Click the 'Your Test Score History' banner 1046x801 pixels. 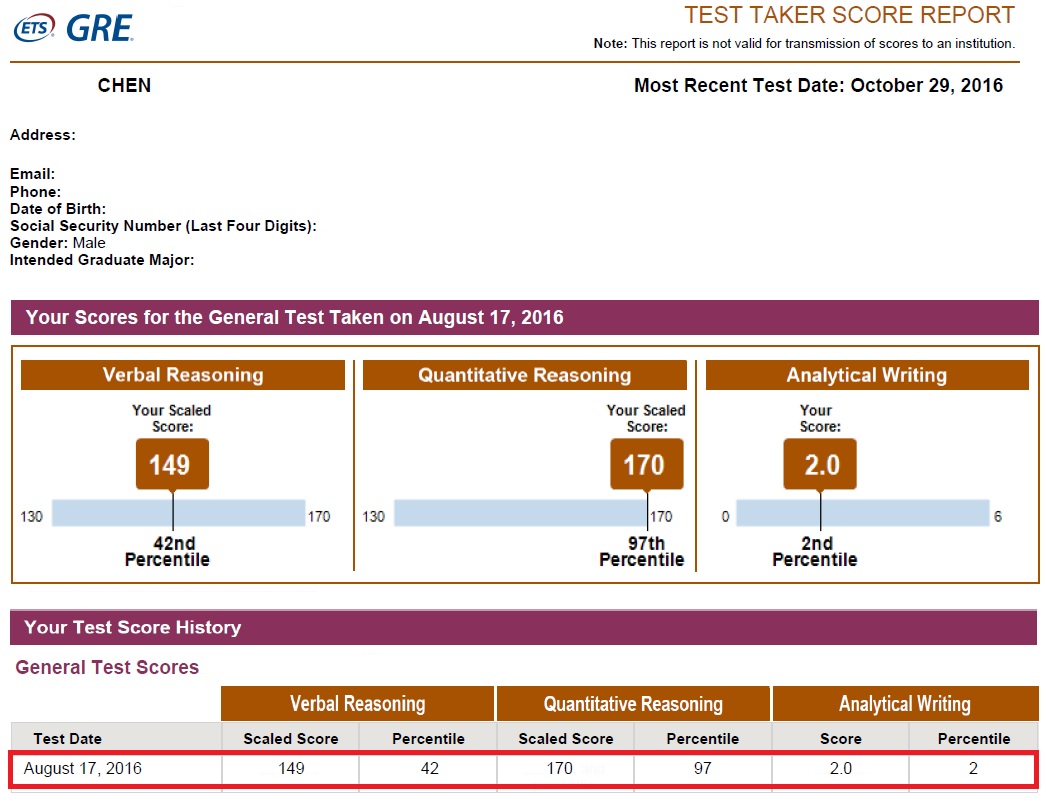[x=523, y=628]
